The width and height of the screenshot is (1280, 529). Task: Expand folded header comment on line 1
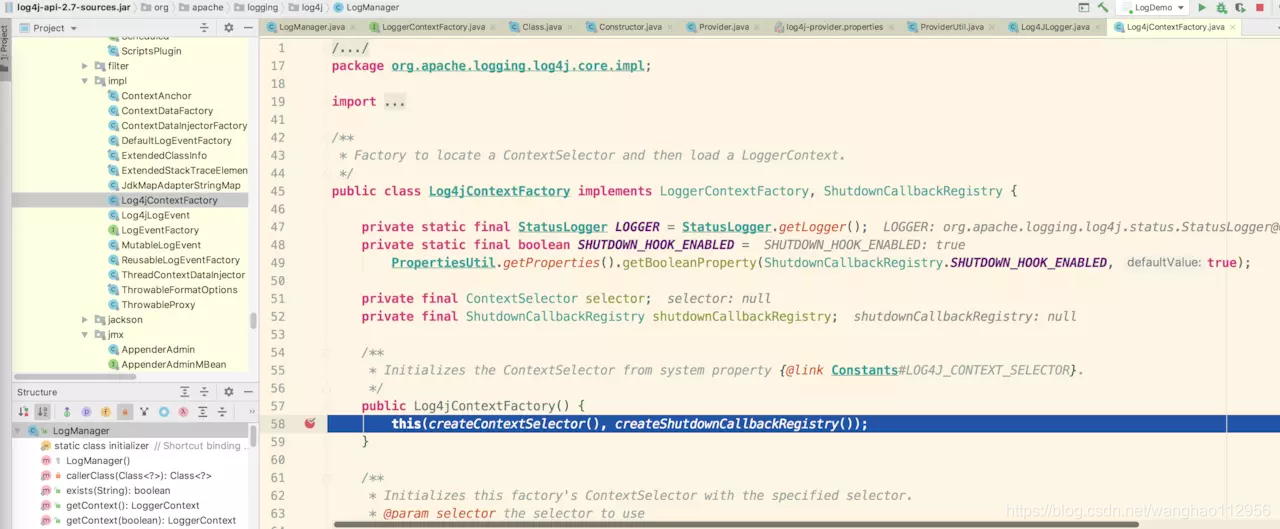point(350,48)
